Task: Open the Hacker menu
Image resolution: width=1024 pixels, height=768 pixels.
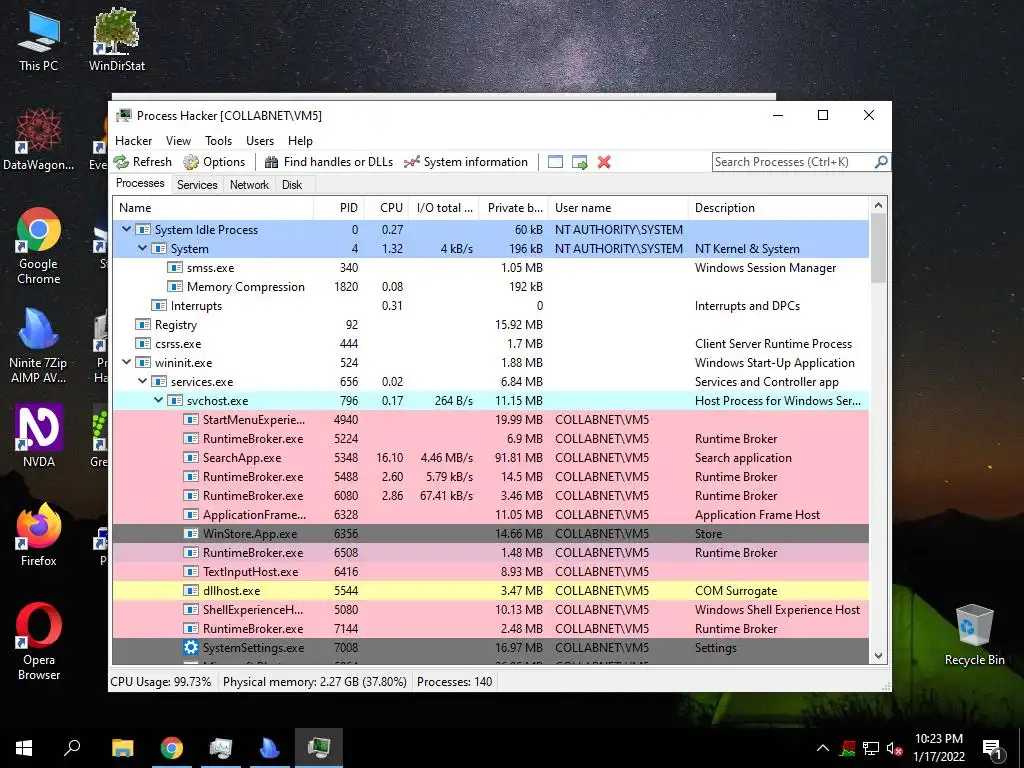Action: pos(133,140)
